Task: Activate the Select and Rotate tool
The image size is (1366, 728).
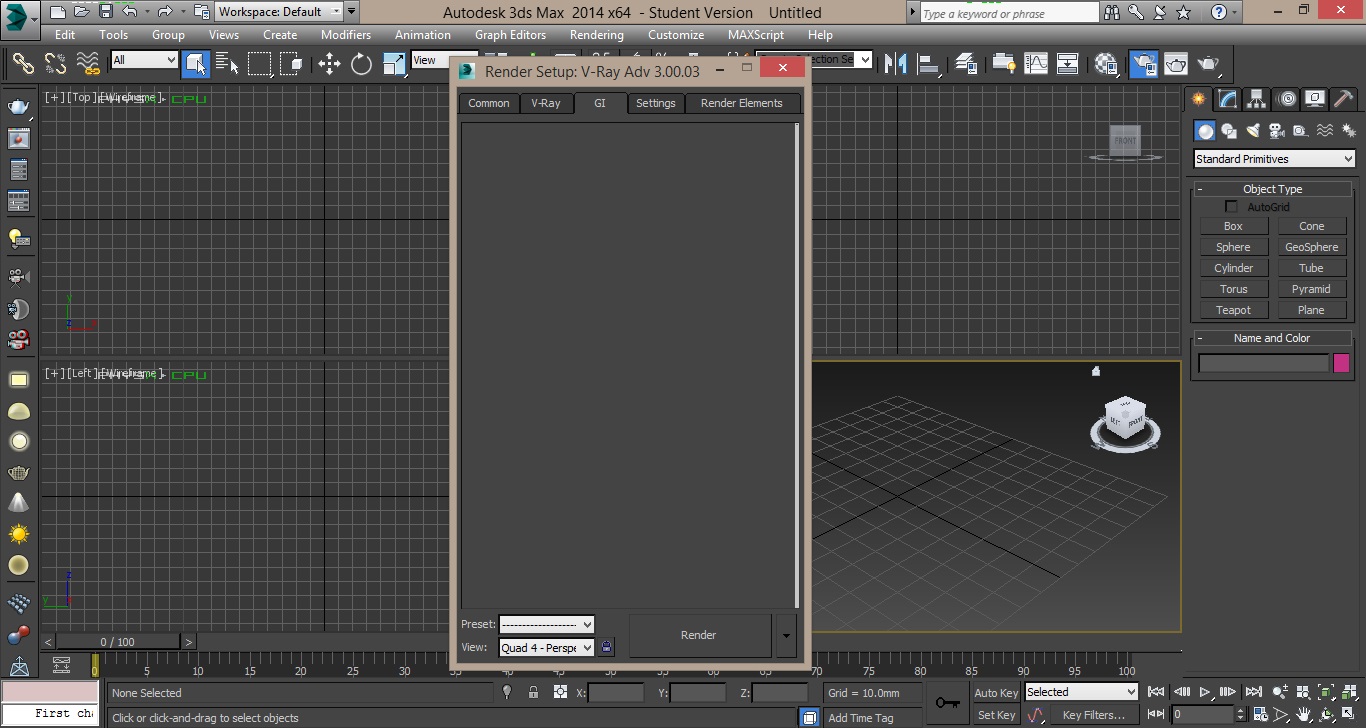Action: pos(361,64)
